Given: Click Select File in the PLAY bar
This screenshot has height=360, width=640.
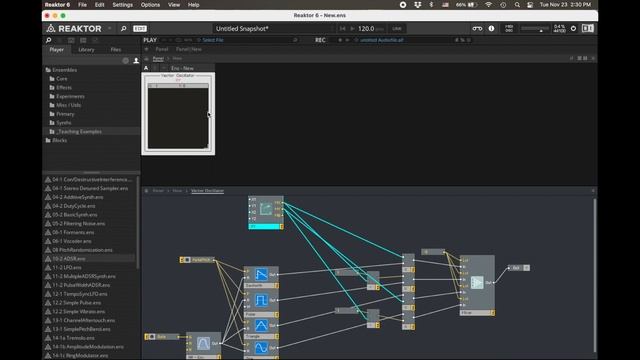Looking at the screenshot, I should (x=213, y=40).
